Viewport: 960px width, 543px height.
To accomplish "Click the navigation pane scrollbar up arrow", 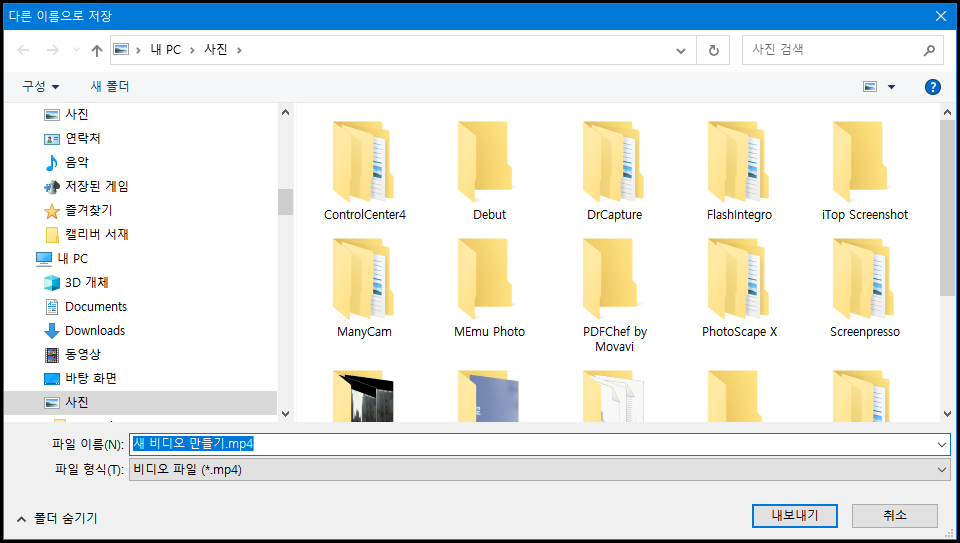I will point(285,112).
